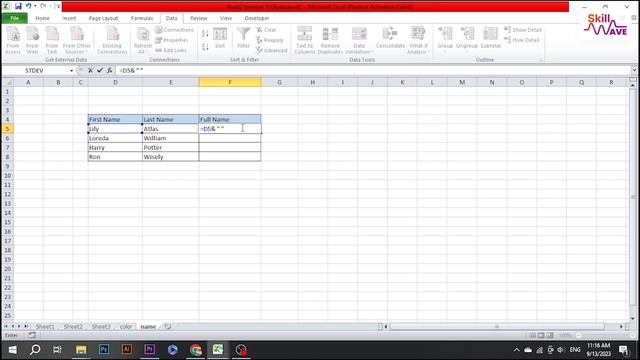Viewport: 640px width, 360px height.
Task: Switch to Sheet1 worksheet tab
Action: (45, 327)
